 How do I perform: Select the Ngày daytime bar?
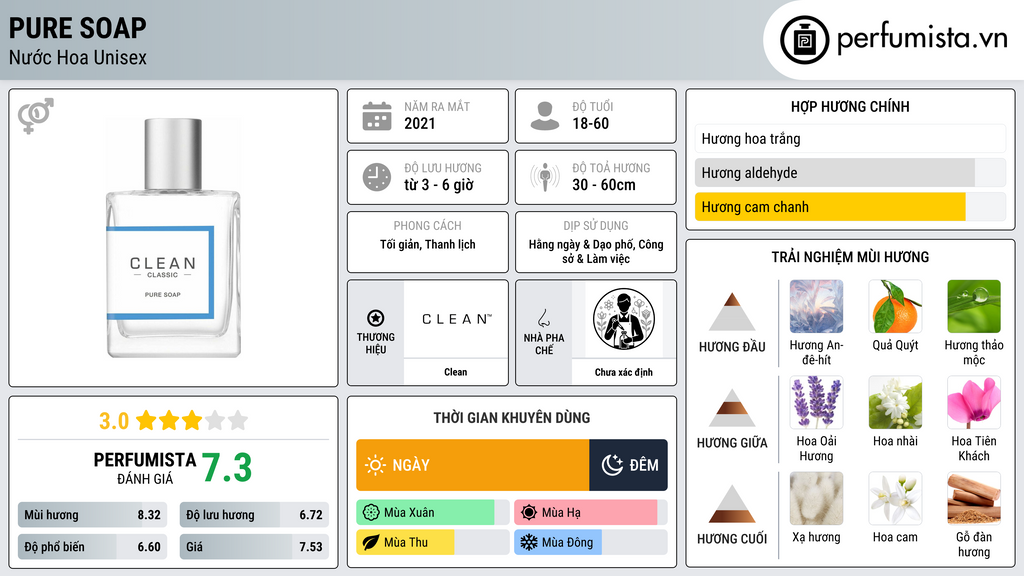(473, 465)
